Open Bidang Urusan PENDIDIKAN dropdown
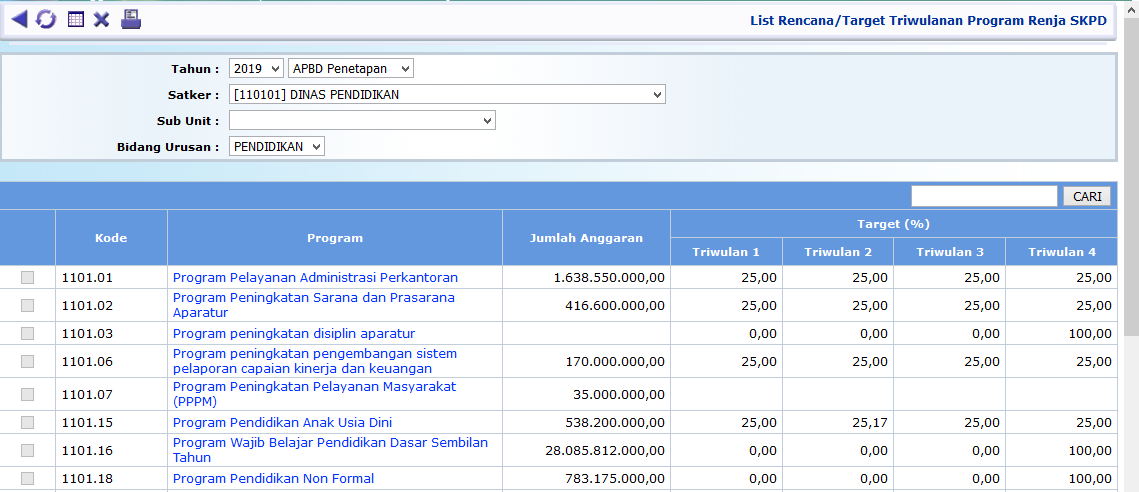This screenshot has width=1139, height=492. 277,147
